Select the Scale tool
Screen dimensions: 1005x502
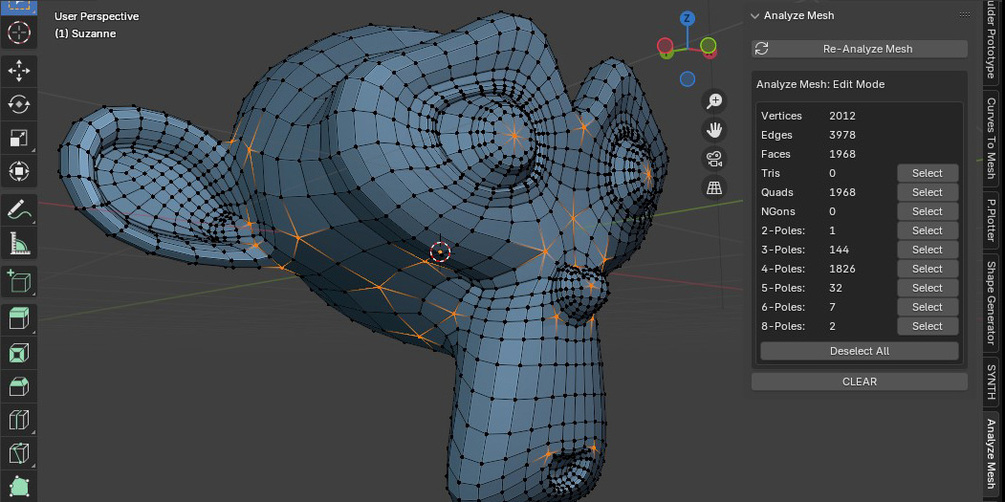click(19, 137)
